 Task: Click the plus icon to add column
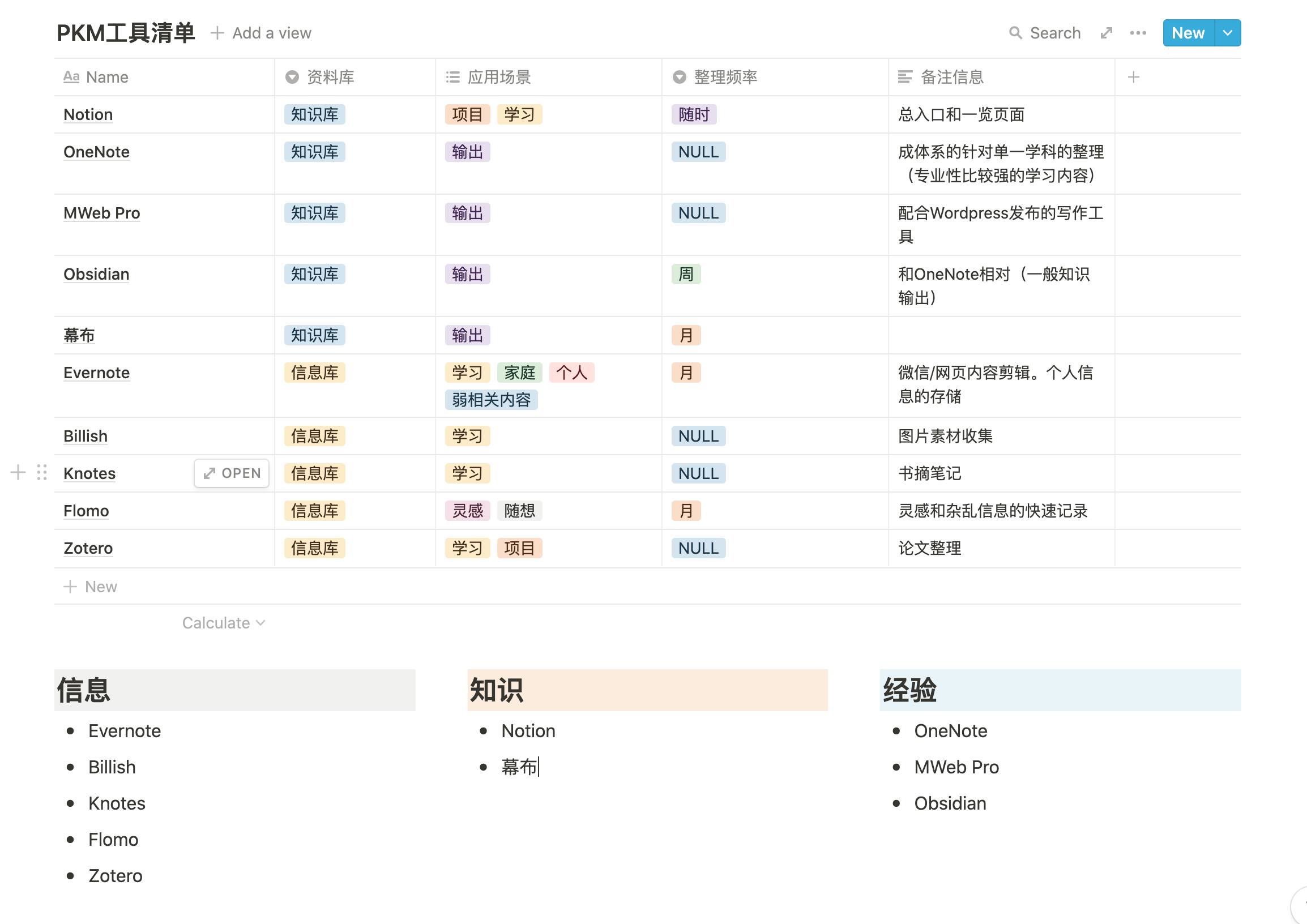1133,77
